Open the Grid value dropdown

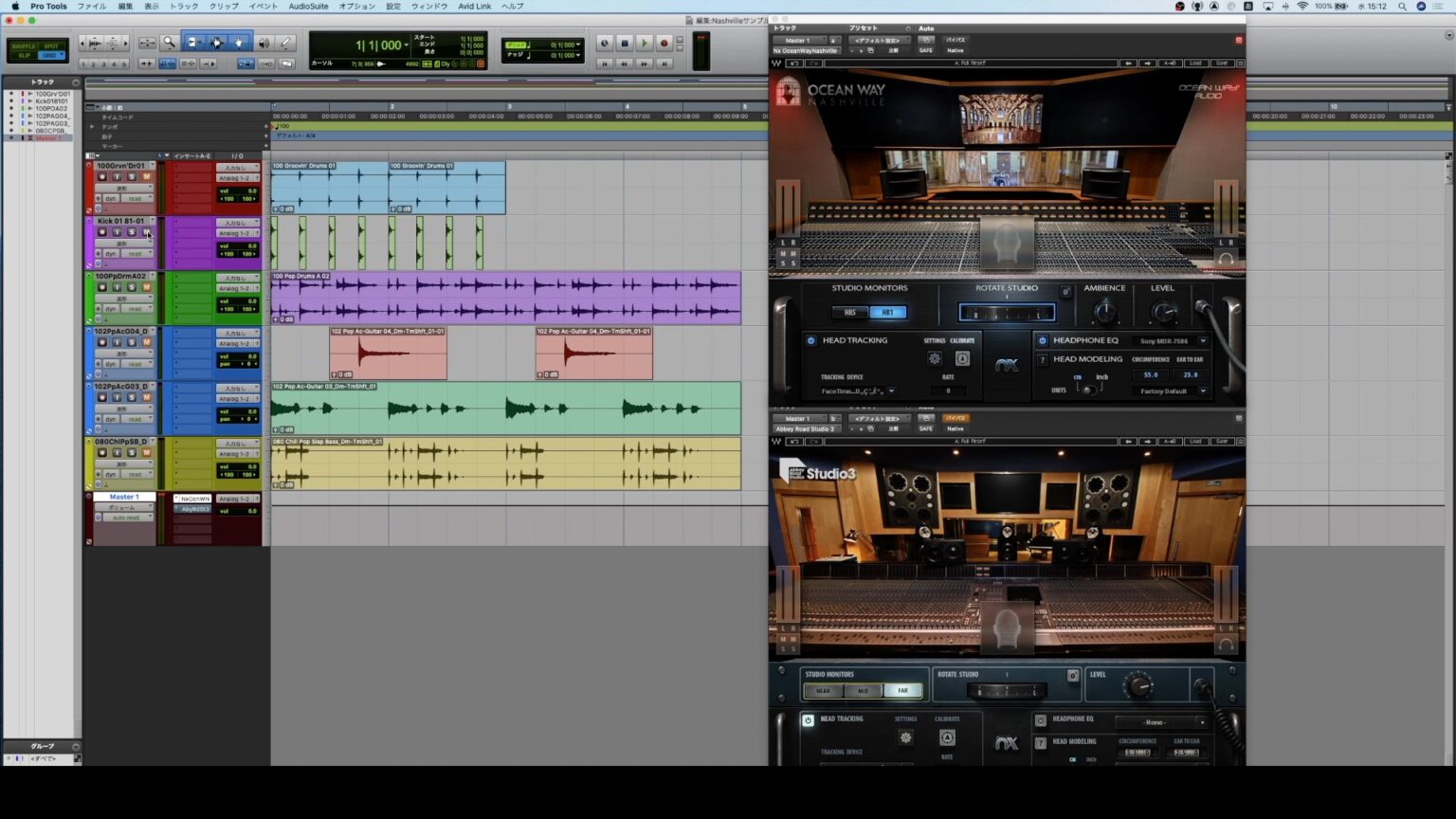click(x=577, y=45)
